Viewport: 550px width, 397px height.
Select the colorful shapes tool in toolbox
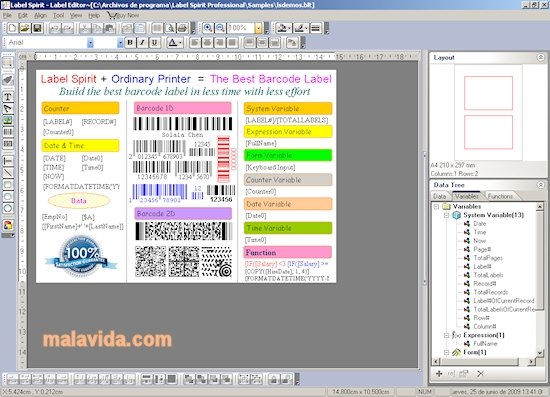8,225
